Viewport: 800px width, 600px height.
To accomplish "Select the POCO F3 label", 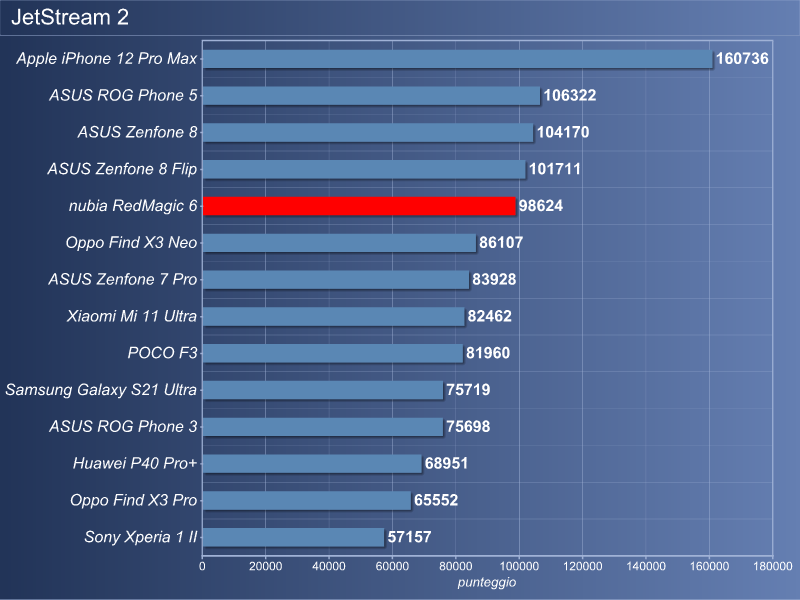I will [x=162, y=353].
